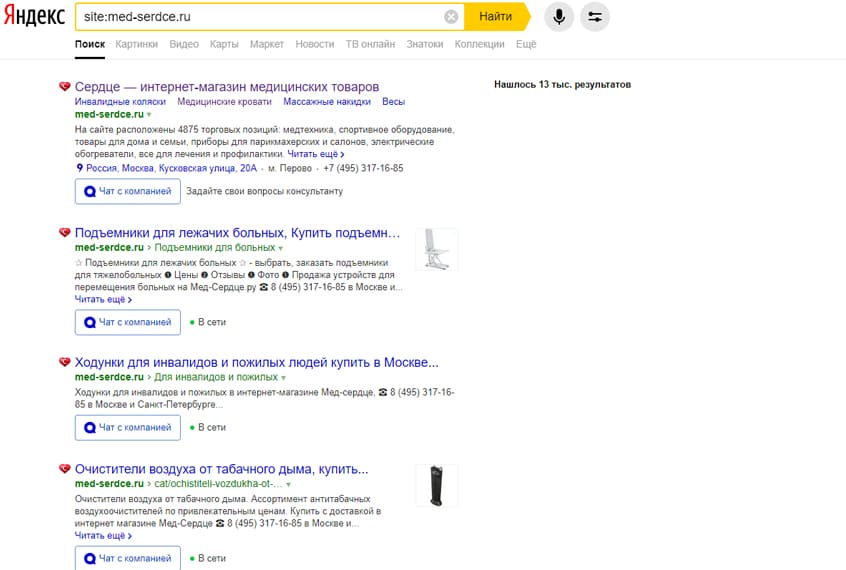Open result Ходунки для инвалидов и пожилых

pyautogui.click(x=257, y=362)
